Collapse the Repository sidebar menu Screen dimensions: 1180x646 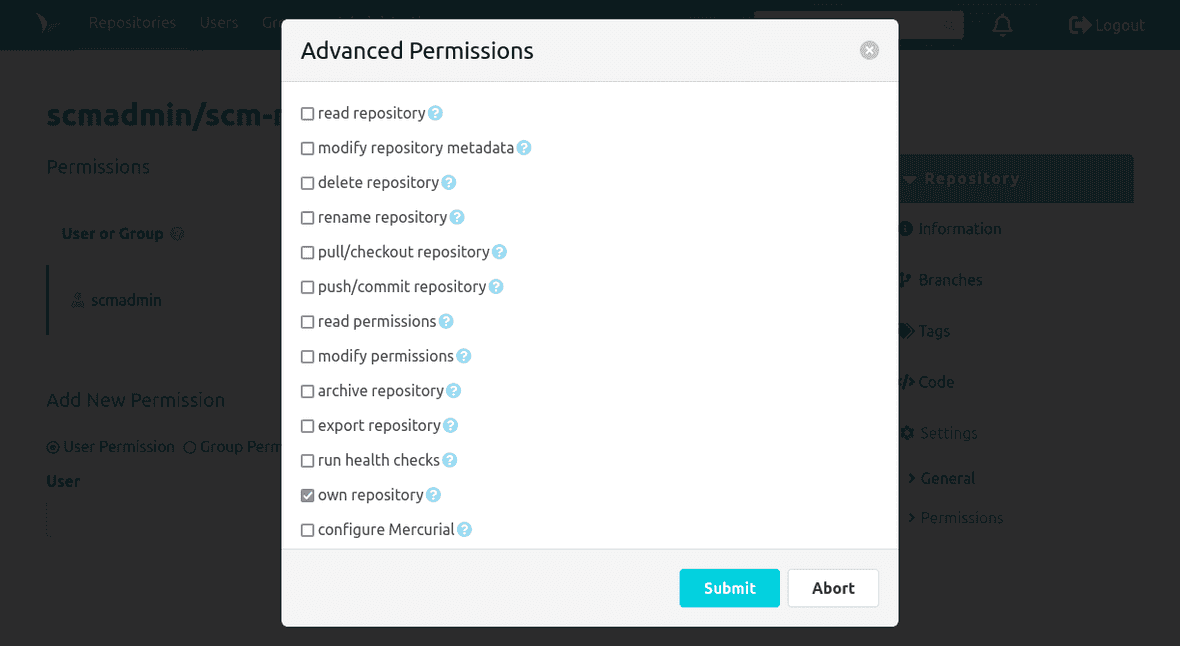pos(964,178)
